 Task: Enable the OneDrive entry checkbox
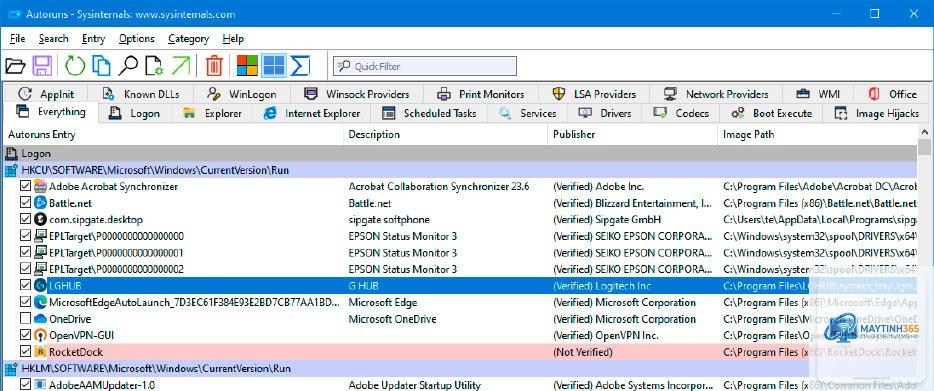pos(25,319)
